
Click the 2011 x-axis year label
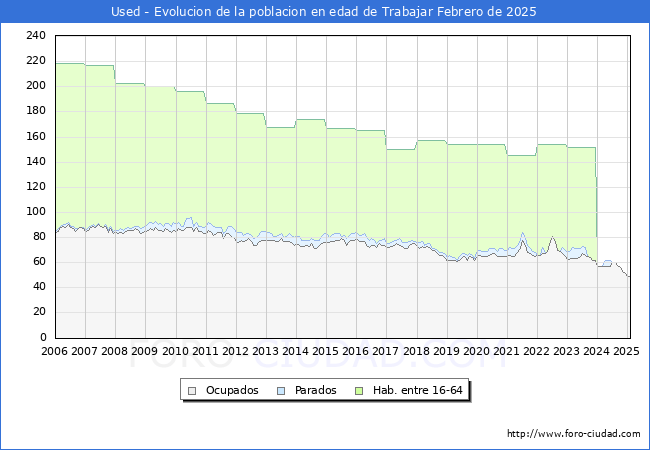[x=205, y=351]
